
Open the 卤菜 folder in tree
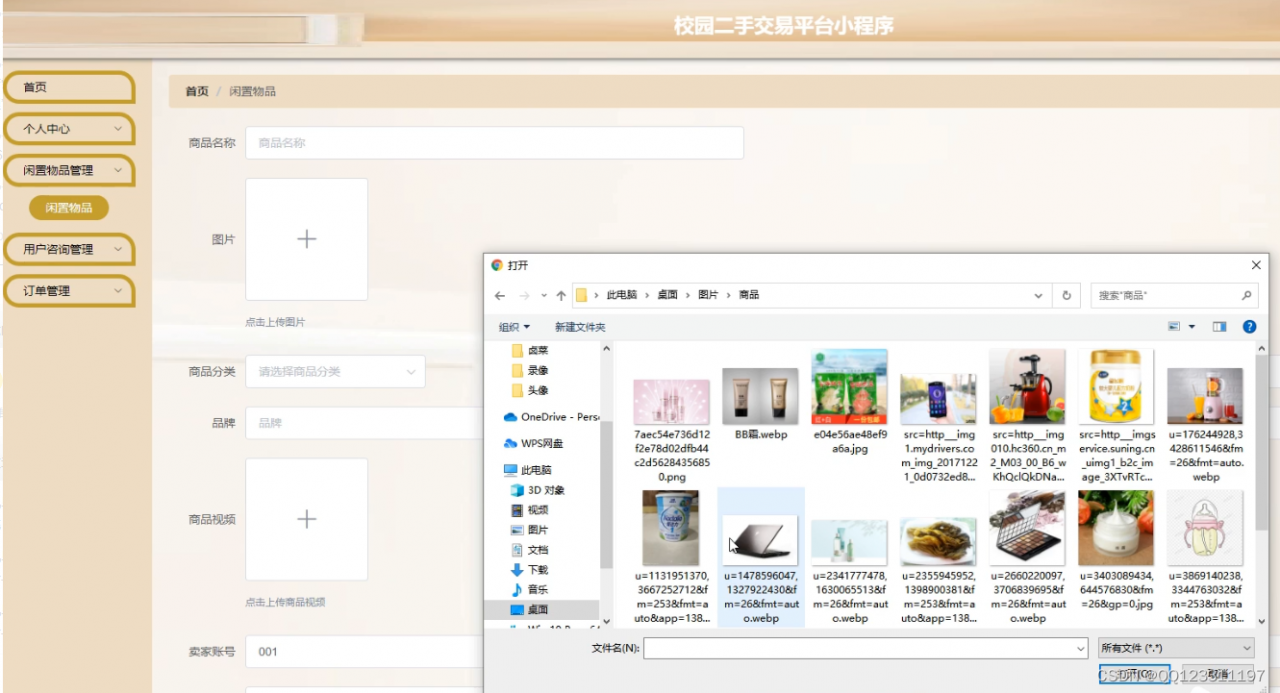(x=530, y=350)
